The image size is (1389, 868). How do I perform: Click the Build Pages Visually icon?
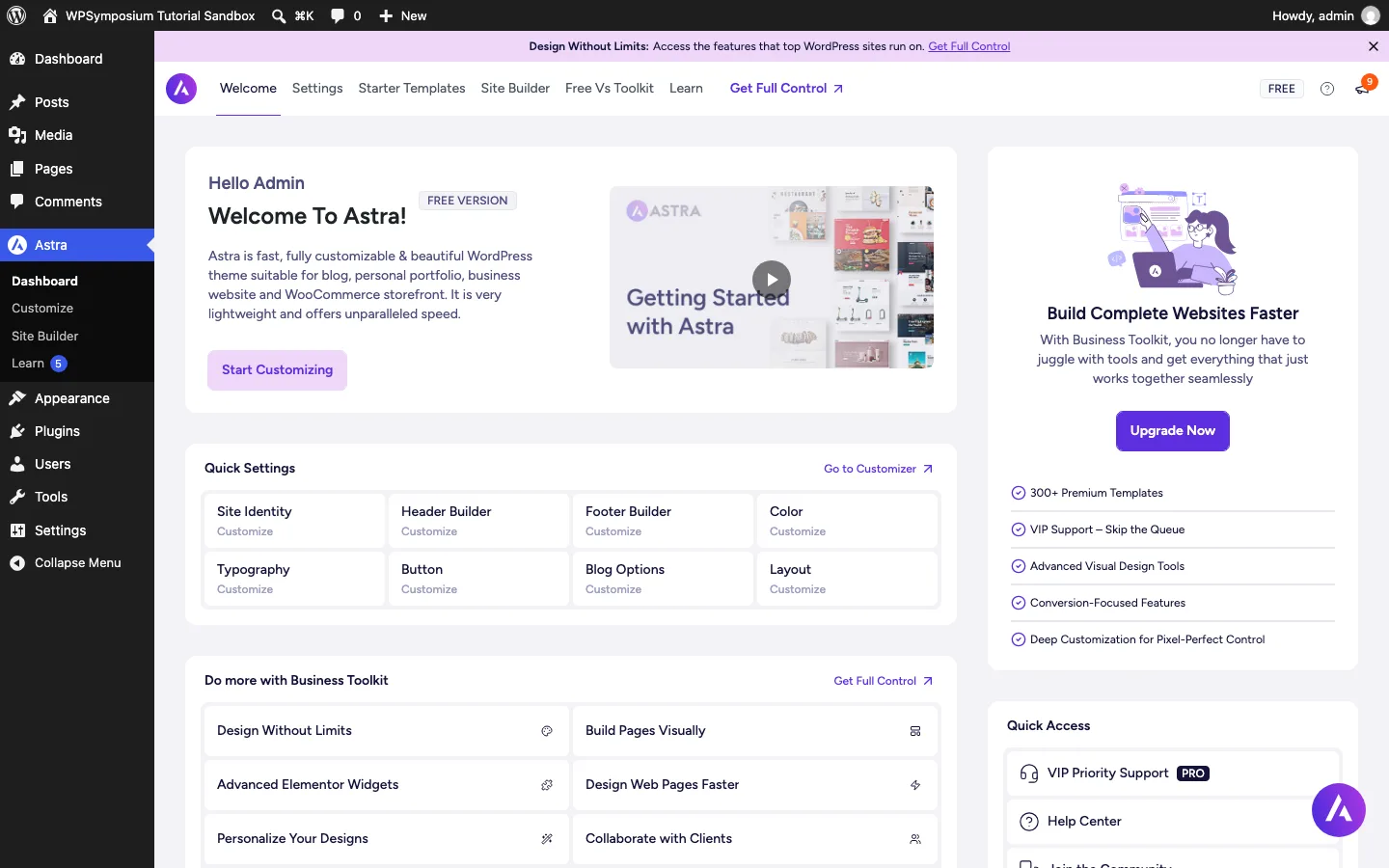[915, 731]
